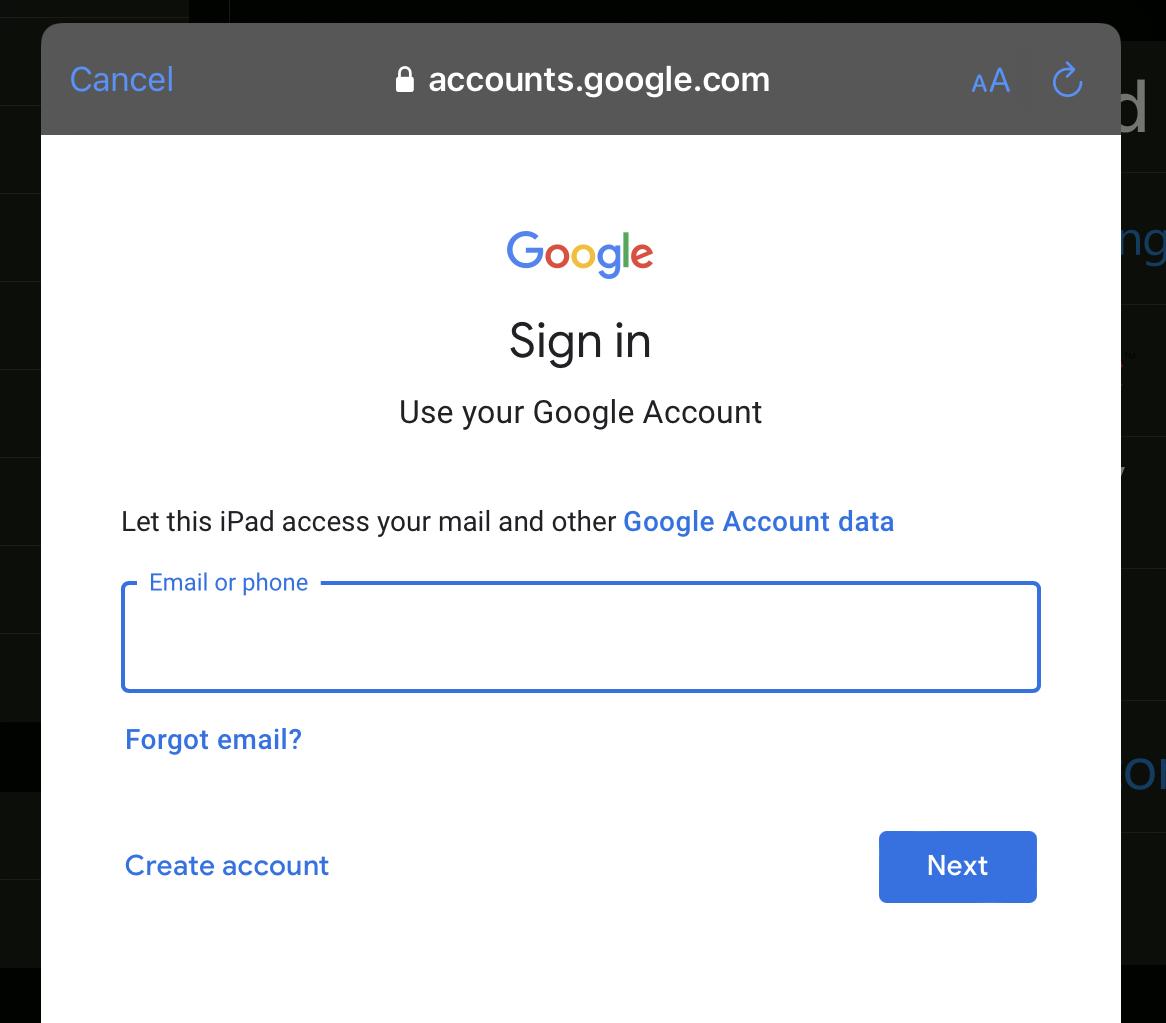Screen dimensions: 1166x1023
Task: Click the blue Next button
Action: (958, 867)
